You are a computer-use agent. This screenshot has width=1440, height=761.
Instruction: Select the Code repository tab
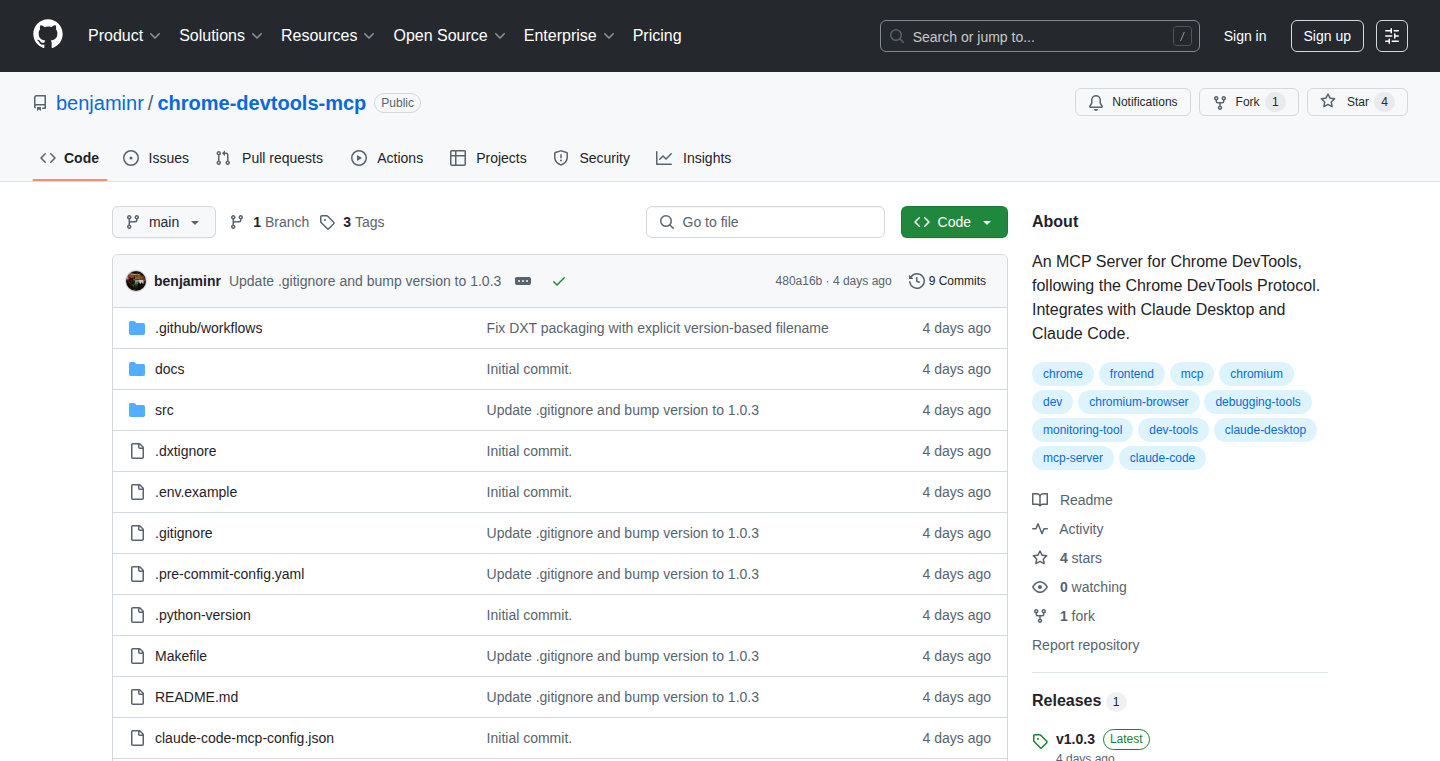(70, 158)
